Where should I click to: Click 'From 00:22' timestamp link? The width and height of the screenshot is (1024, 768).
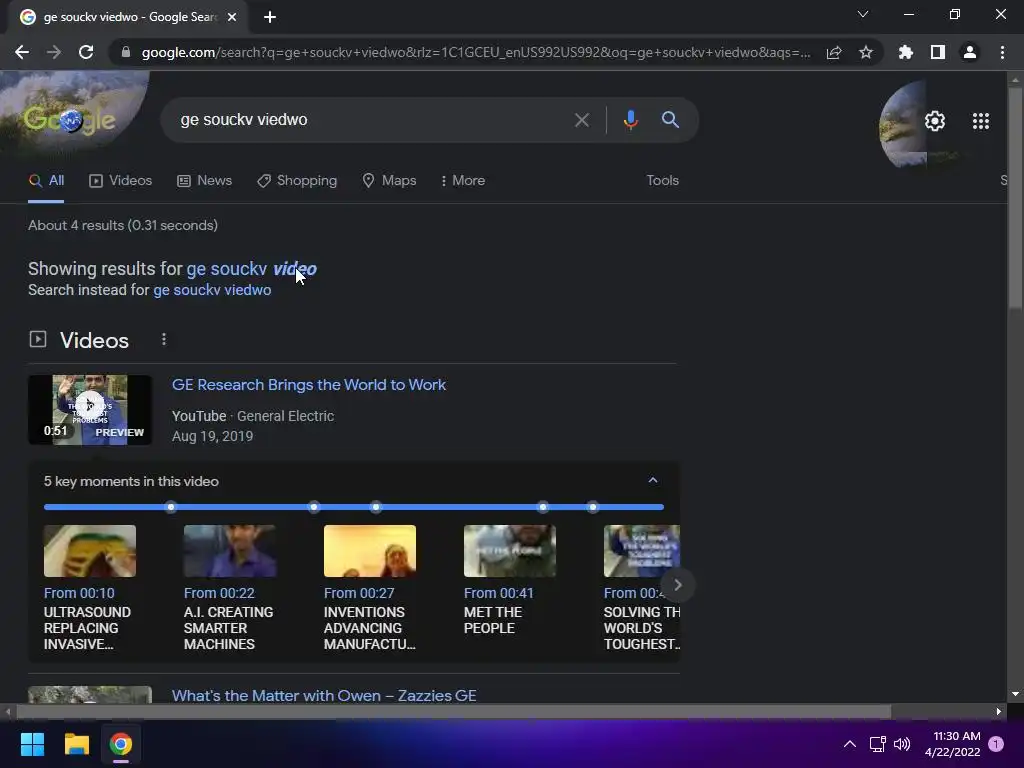pos(219,593)
